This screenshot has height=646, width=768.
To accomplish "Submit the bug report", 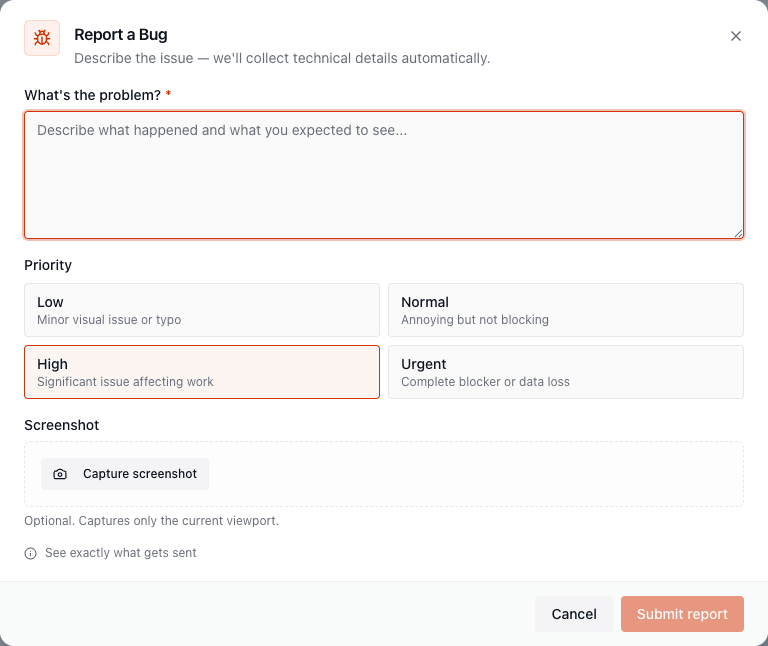I will (682, 614).
